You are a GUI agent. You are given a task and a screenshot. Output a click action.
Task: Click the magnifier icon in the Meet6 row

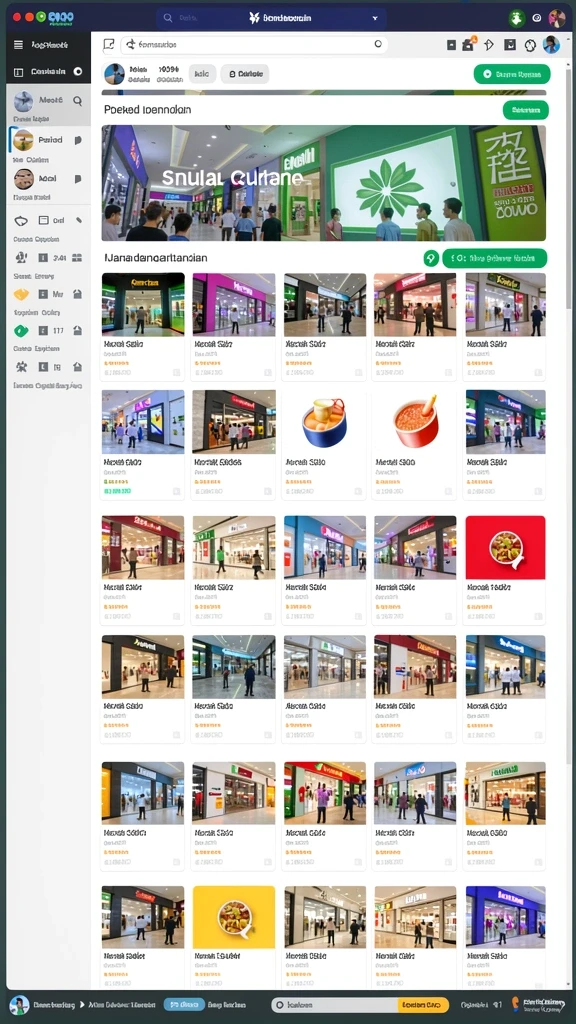click(x=77, y=101)
